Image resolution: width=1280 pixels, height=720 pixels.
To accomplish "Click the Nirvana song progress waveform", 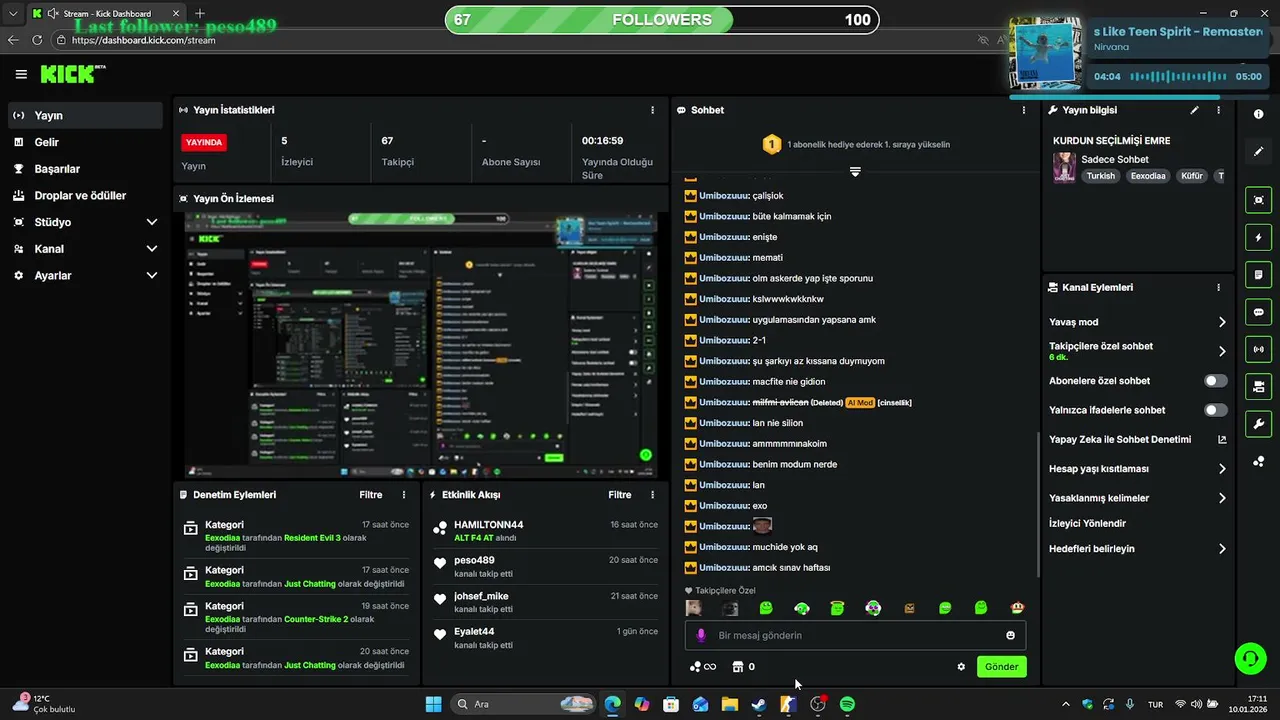I will pyautogui.click(x=1179, y=77).
